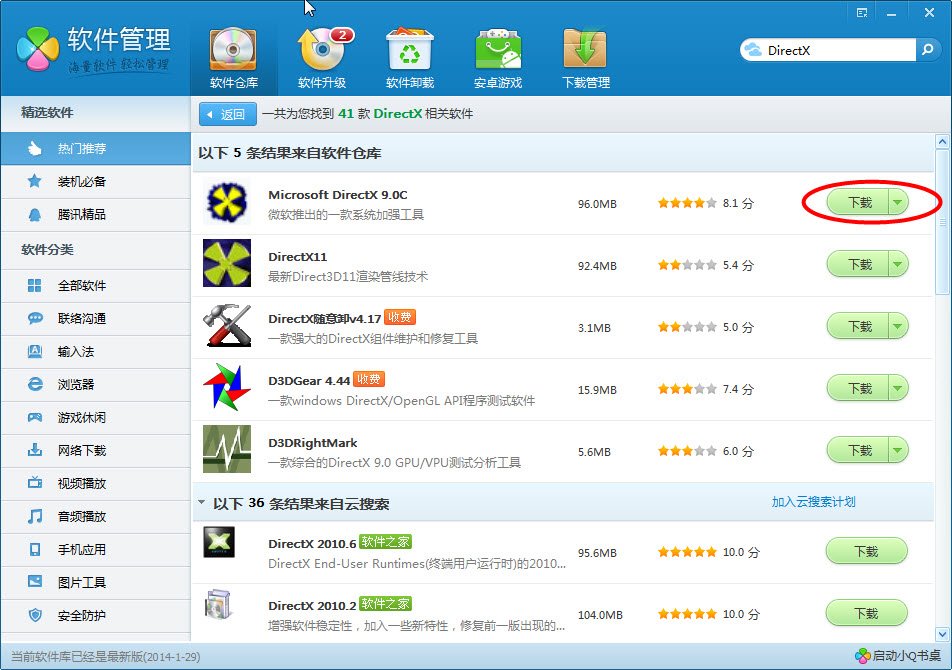Click the 8.1 分 star rating
This screenshot has height=670, width=952.
706,203
